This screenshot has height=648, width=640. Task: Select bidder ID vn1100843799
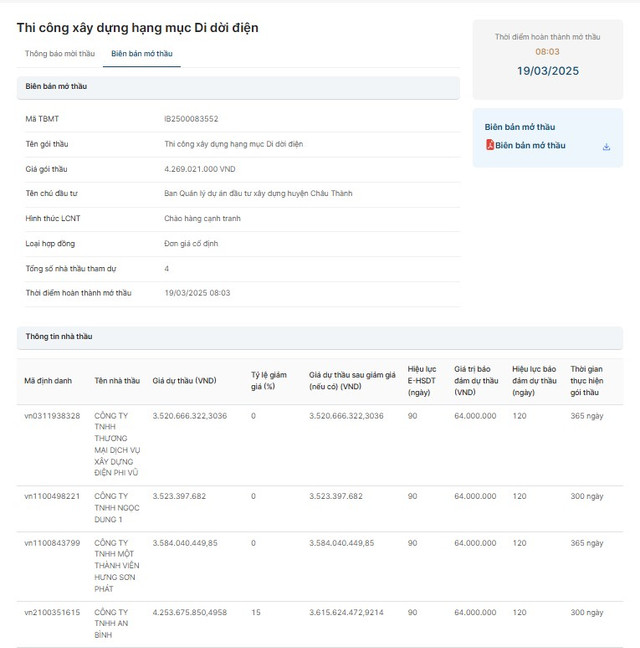(52, 543)
